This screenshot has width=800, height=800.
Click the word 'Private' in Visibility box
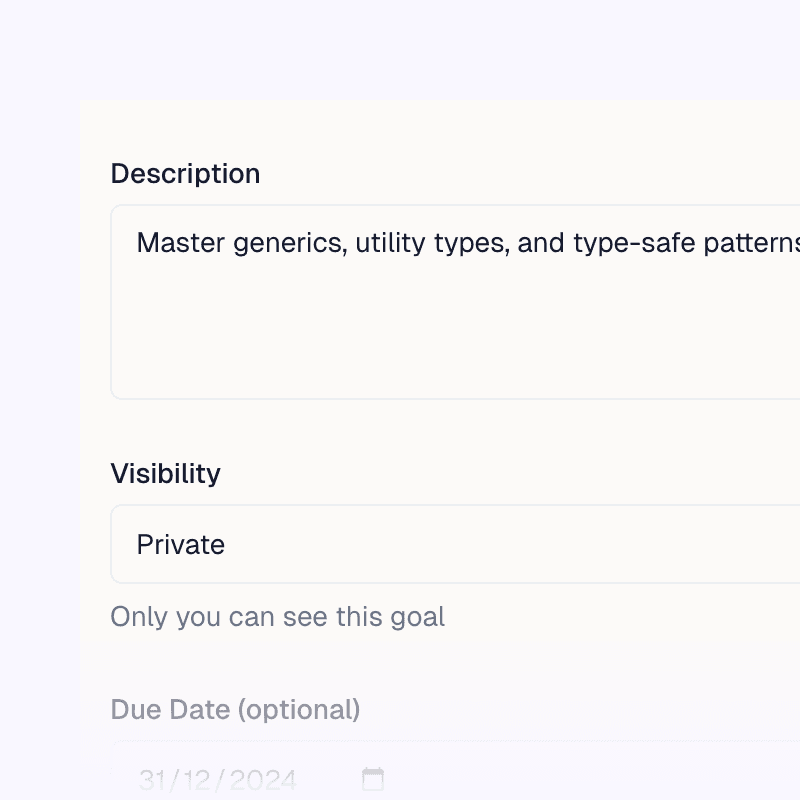(180, 544)
